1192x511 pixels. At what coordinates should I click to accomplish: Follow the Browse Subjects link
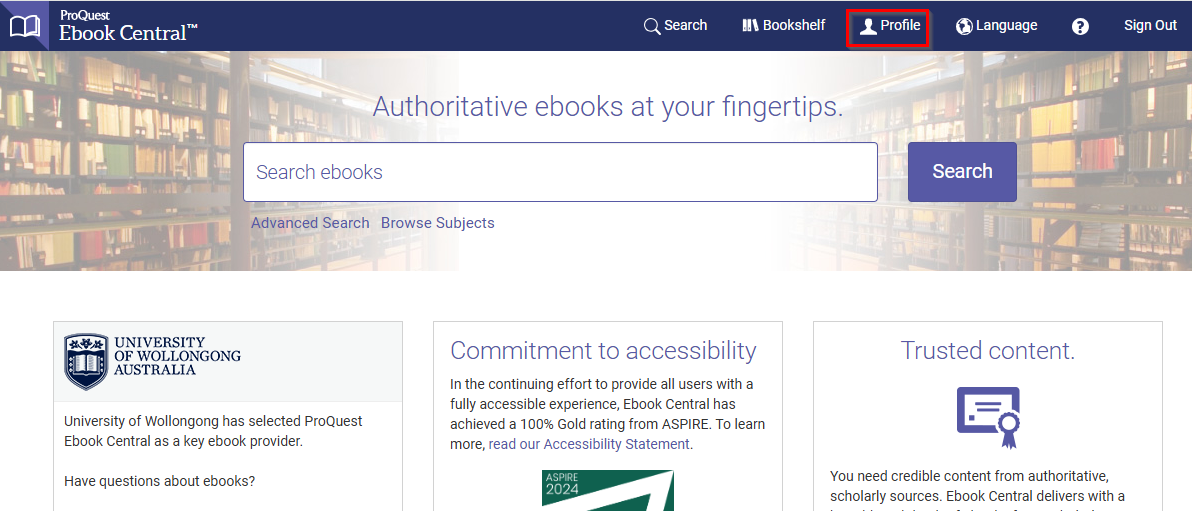437,223
